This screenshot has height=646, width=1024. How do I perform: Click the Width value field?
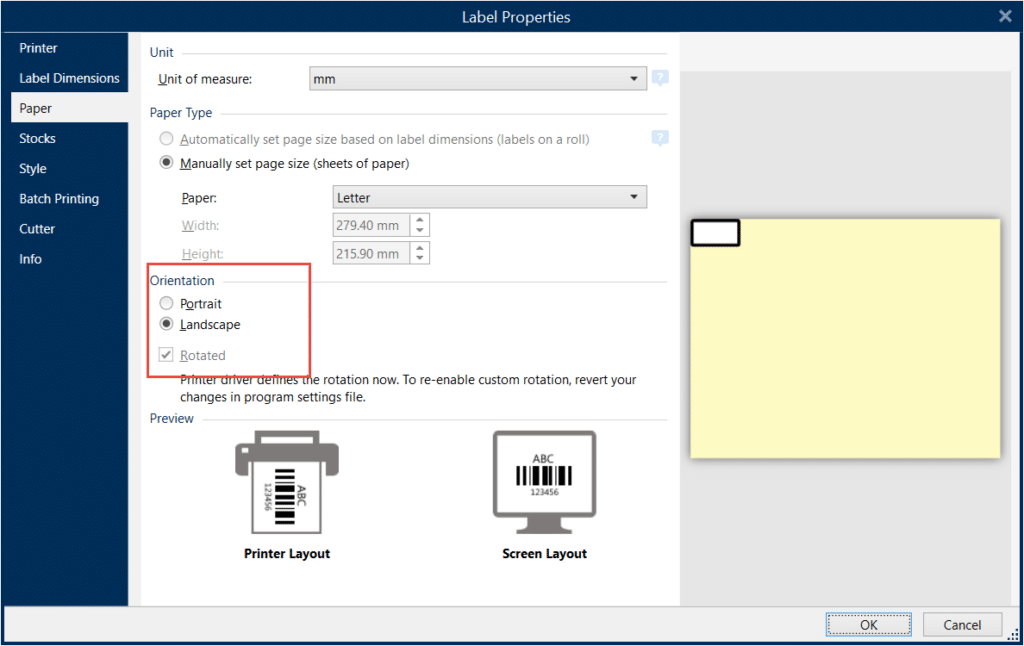(371, 225)
